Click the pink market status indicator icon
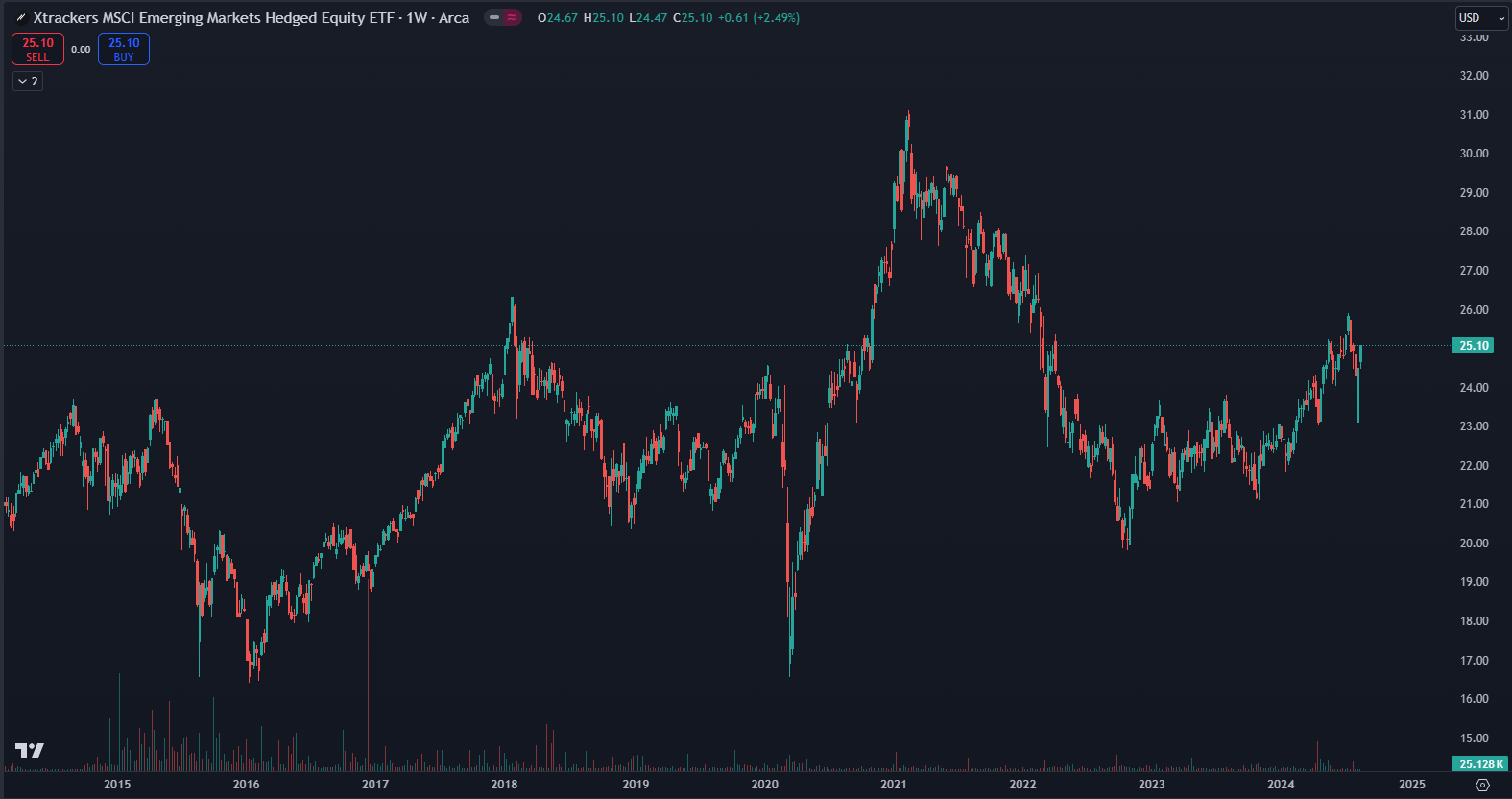Viewport: 1512px width, 799px height. (x=513, y=18)
